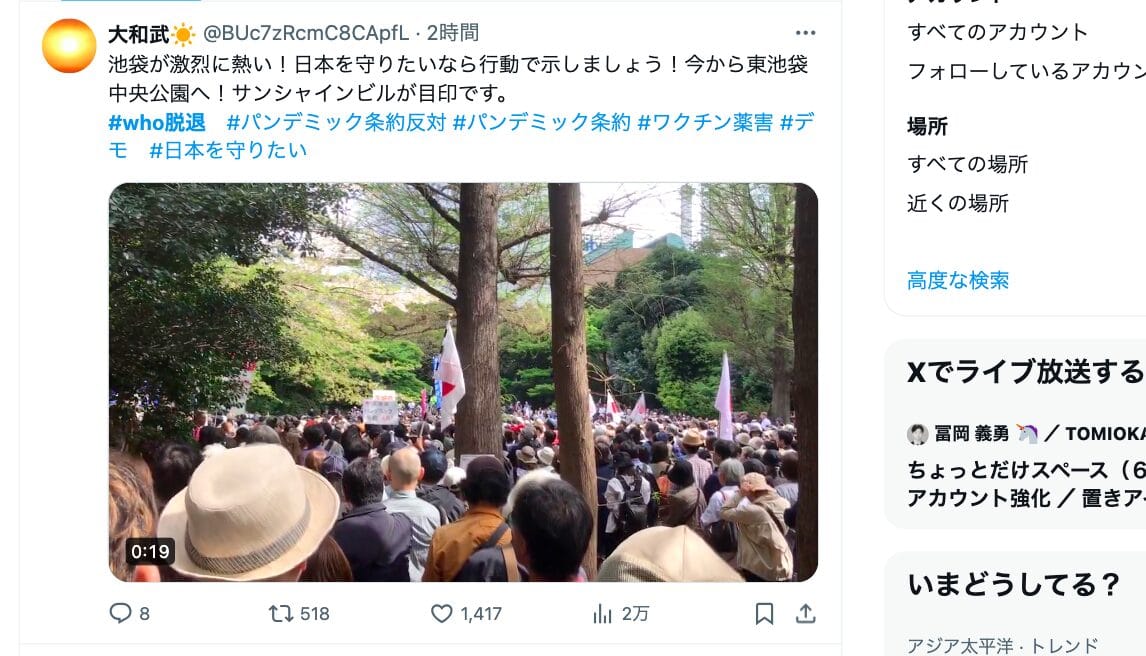The width and height of the screenshot is (1146, 656).
Task: Open 高度な検索 advanced search link
Action: pyautogui.click(x=957, y=281)
